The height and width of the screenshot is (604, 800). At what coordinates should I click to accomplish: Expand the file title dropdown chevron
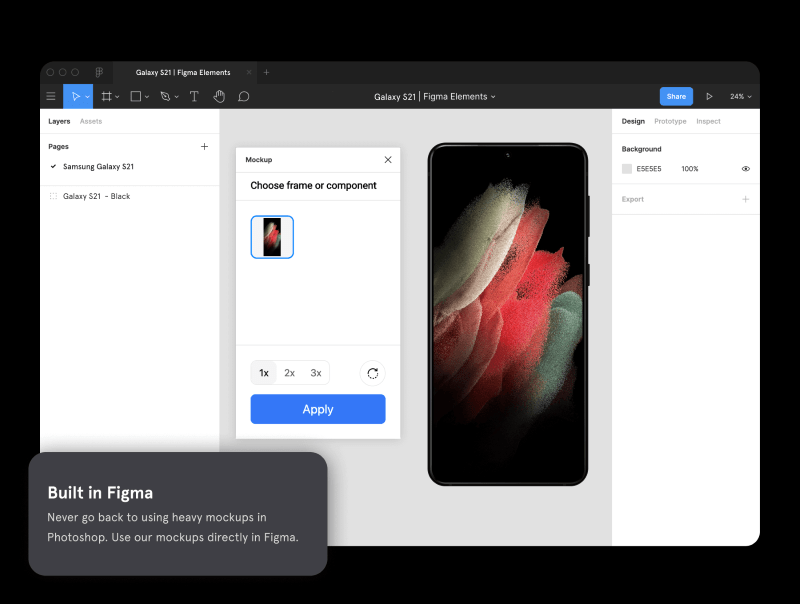(493, 97)
